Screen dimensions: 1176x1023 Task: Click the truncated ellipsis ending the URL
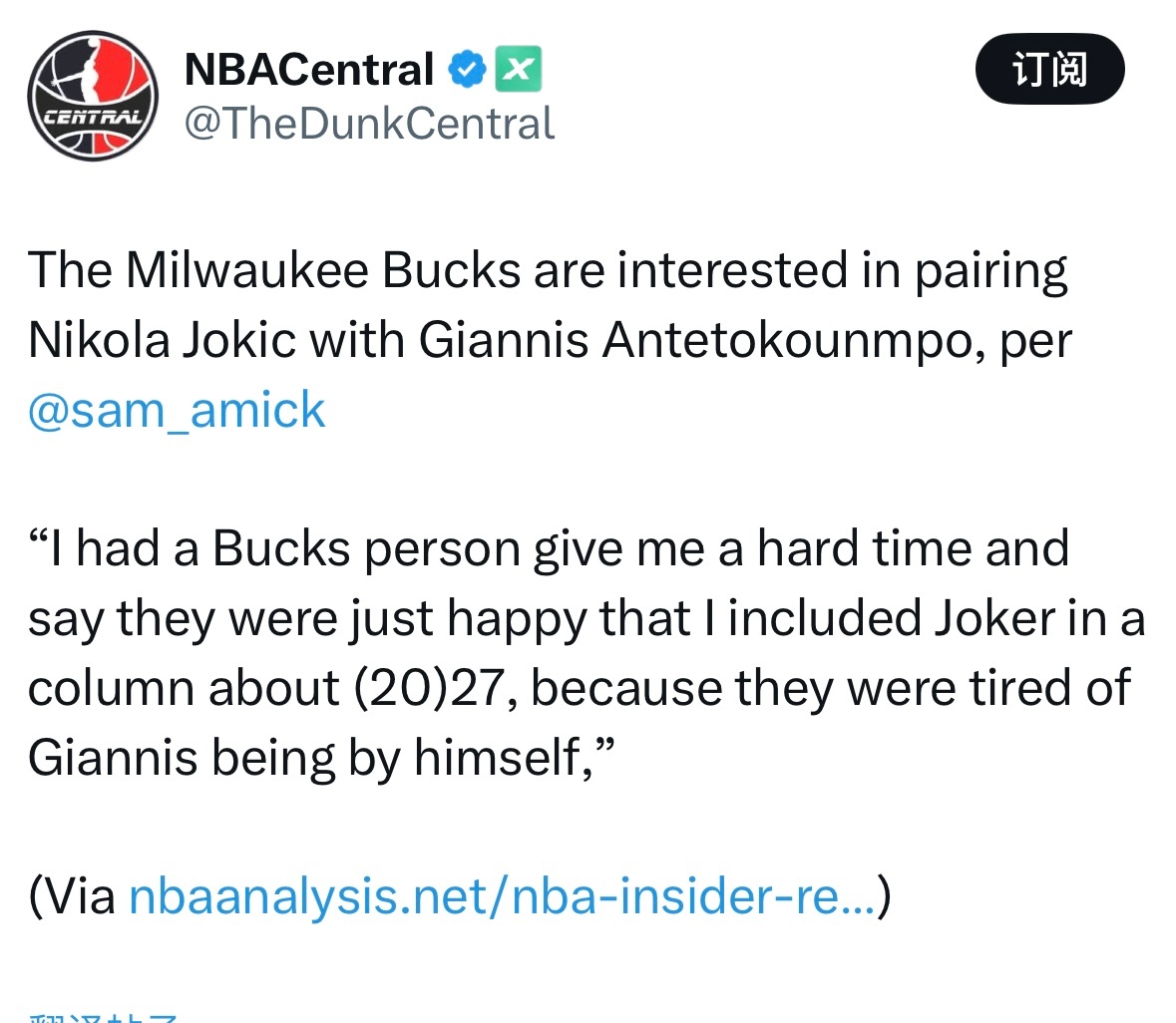pyautogui.click(x=858, y=896)
